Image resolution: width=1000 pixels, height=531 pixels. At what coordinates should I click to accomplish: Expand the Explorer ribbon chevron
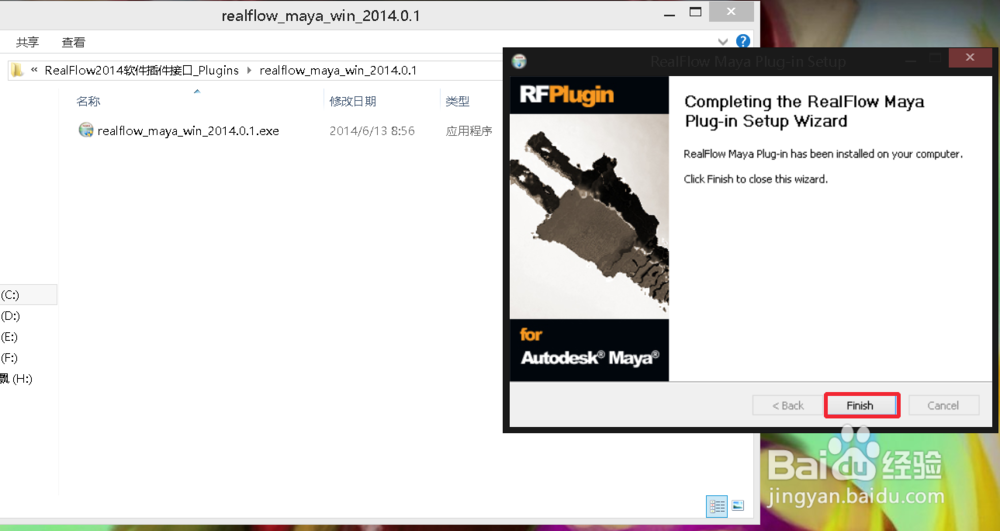(723, 42)
